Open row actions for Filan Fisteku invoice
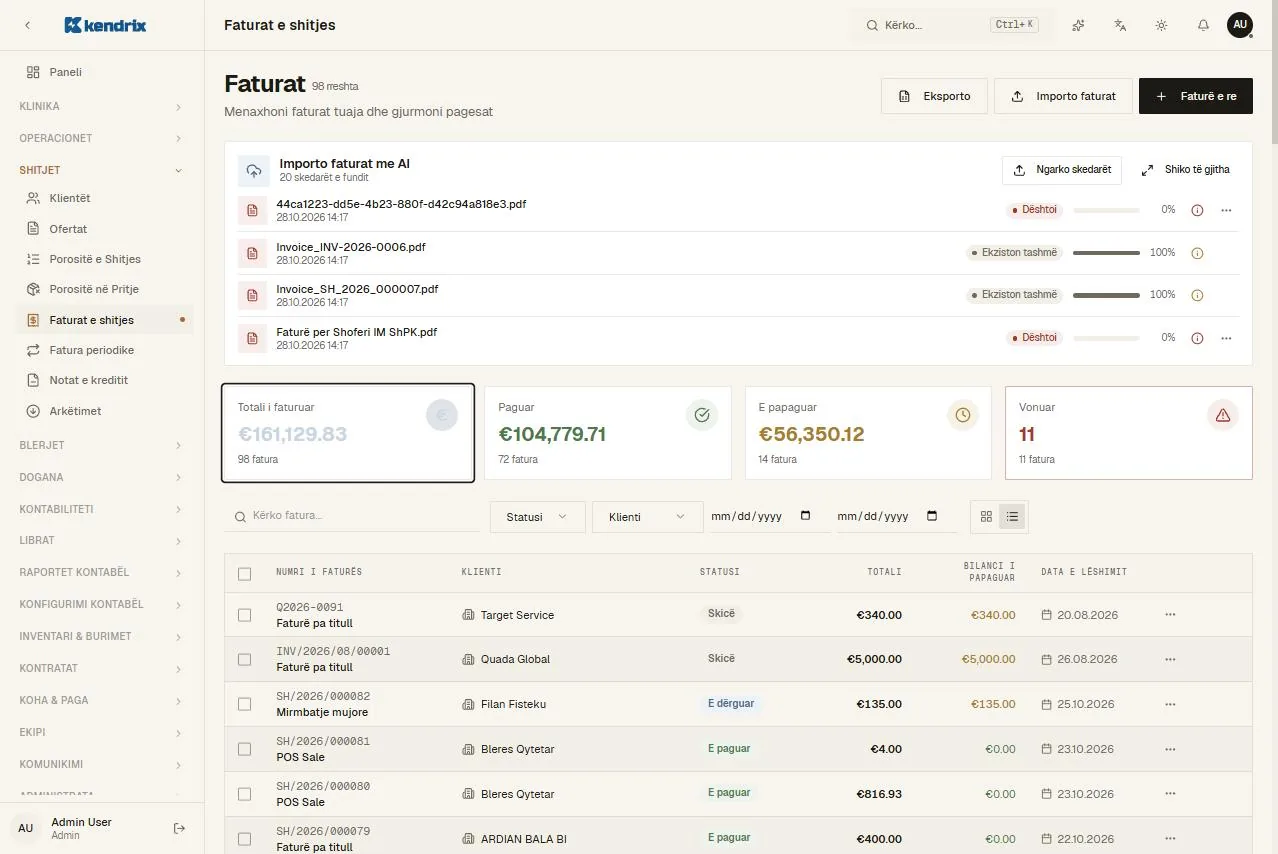Image resolution: width=1278 pixels, height=854 pixels. point(1170,704)
